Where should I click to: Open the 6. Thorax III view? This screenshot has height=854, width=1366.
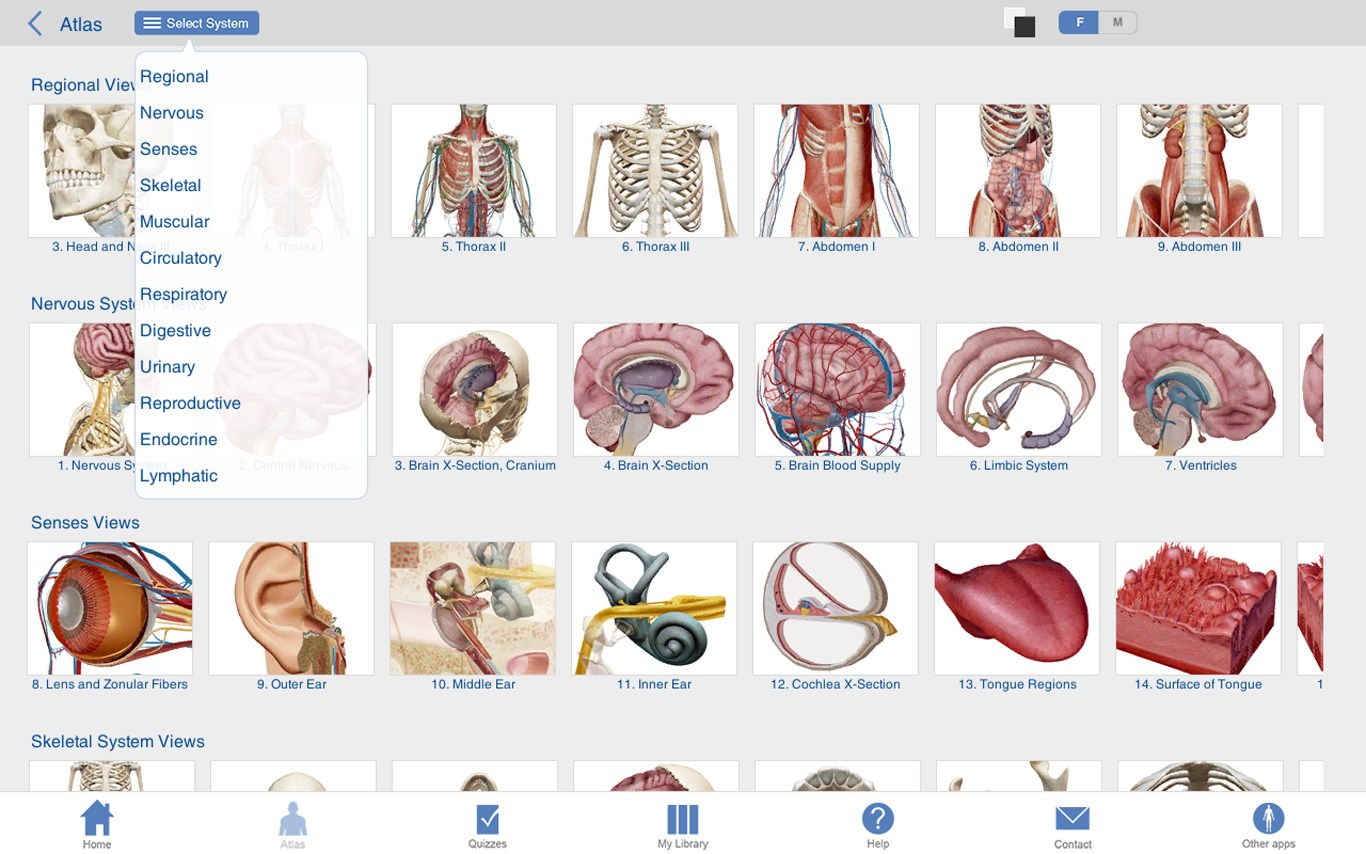click(655, 171)
